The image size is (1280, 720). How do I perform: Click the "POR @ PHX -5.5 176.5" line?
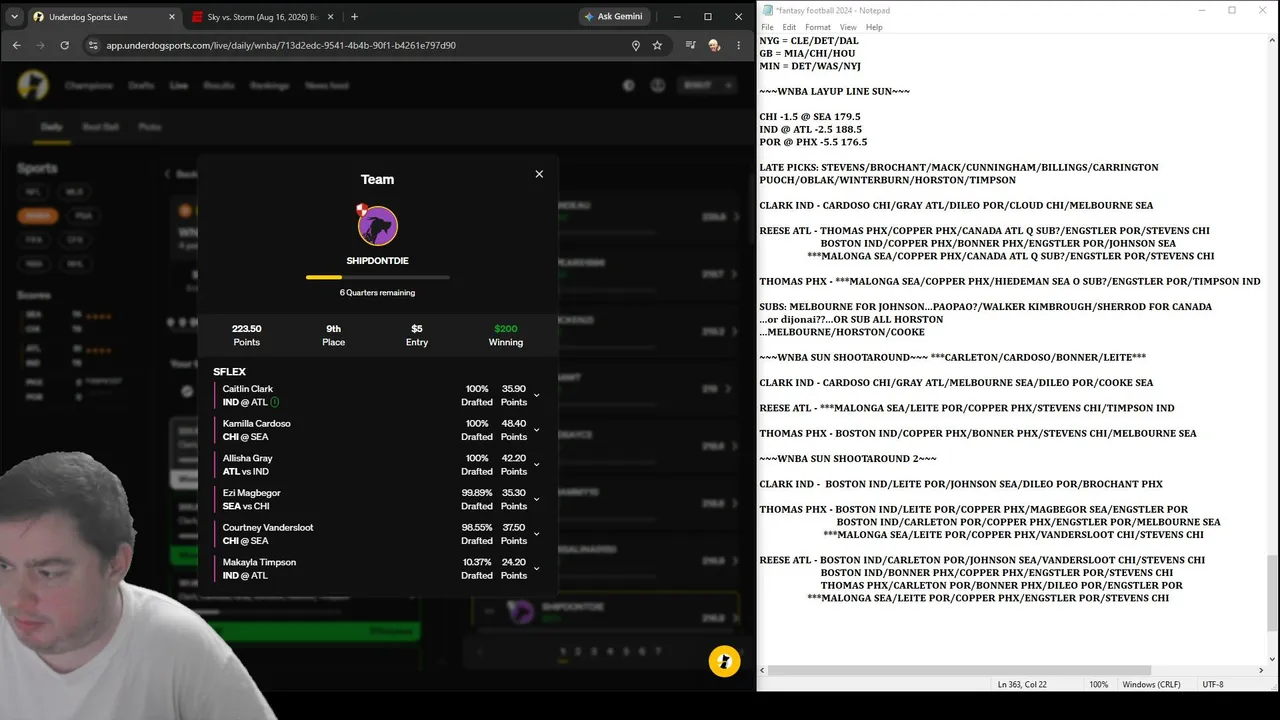[813, 142]
